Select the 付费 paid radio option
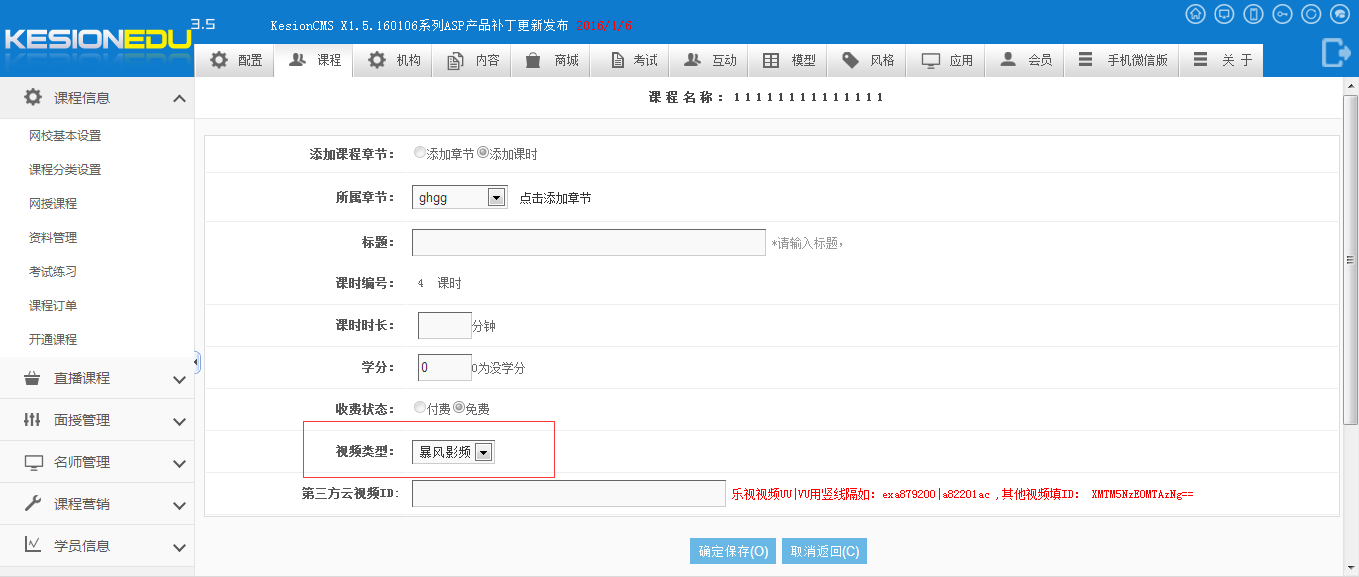Viewport: 1359px width, 577px height. pyautogui.click(x=420, y=408)
